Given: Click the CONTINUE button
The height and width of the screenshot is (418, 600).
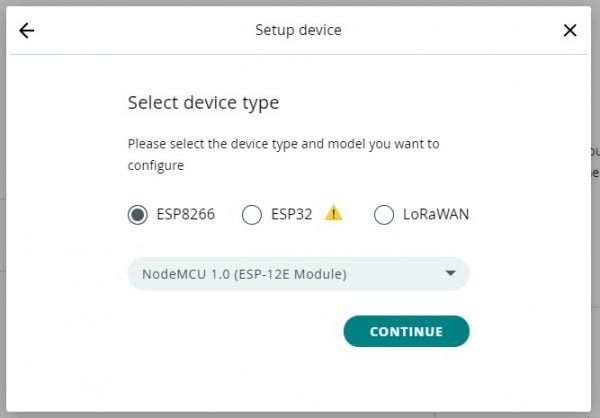Looking at the screenshot, I should coord(406,331).
